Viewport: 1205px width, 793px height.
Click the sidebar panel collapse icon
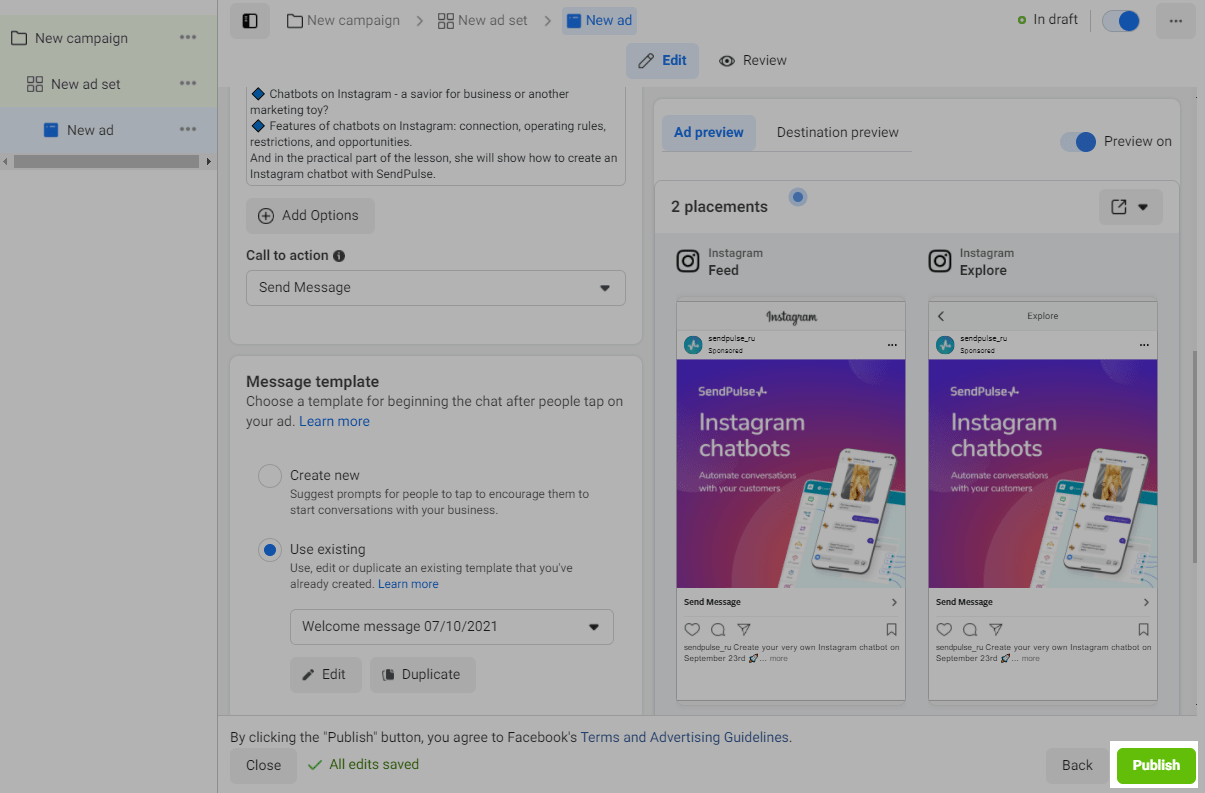[250, 21]
